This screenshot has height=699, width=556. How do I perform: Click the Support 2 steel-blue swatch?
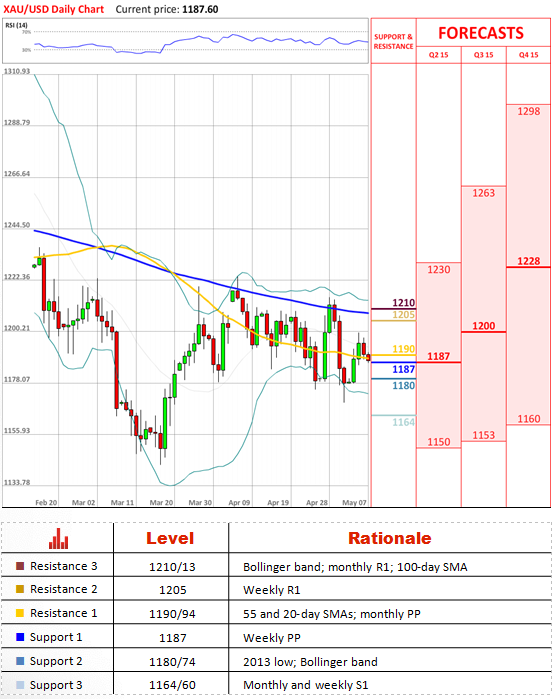tap(20, 661)
